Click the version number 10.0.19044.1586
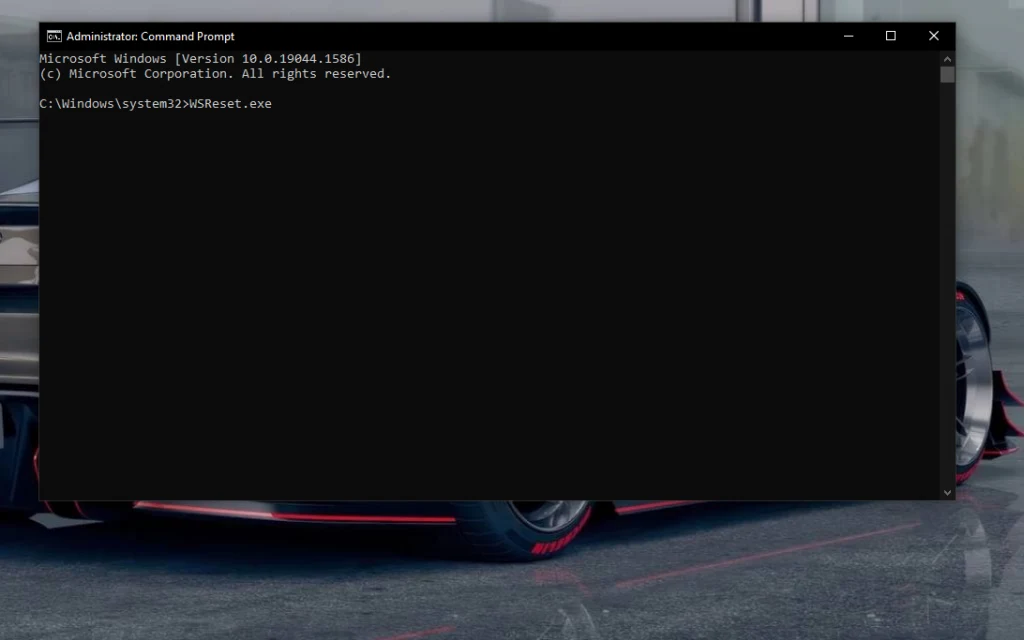1024x640 pixels. coord(297,59)
